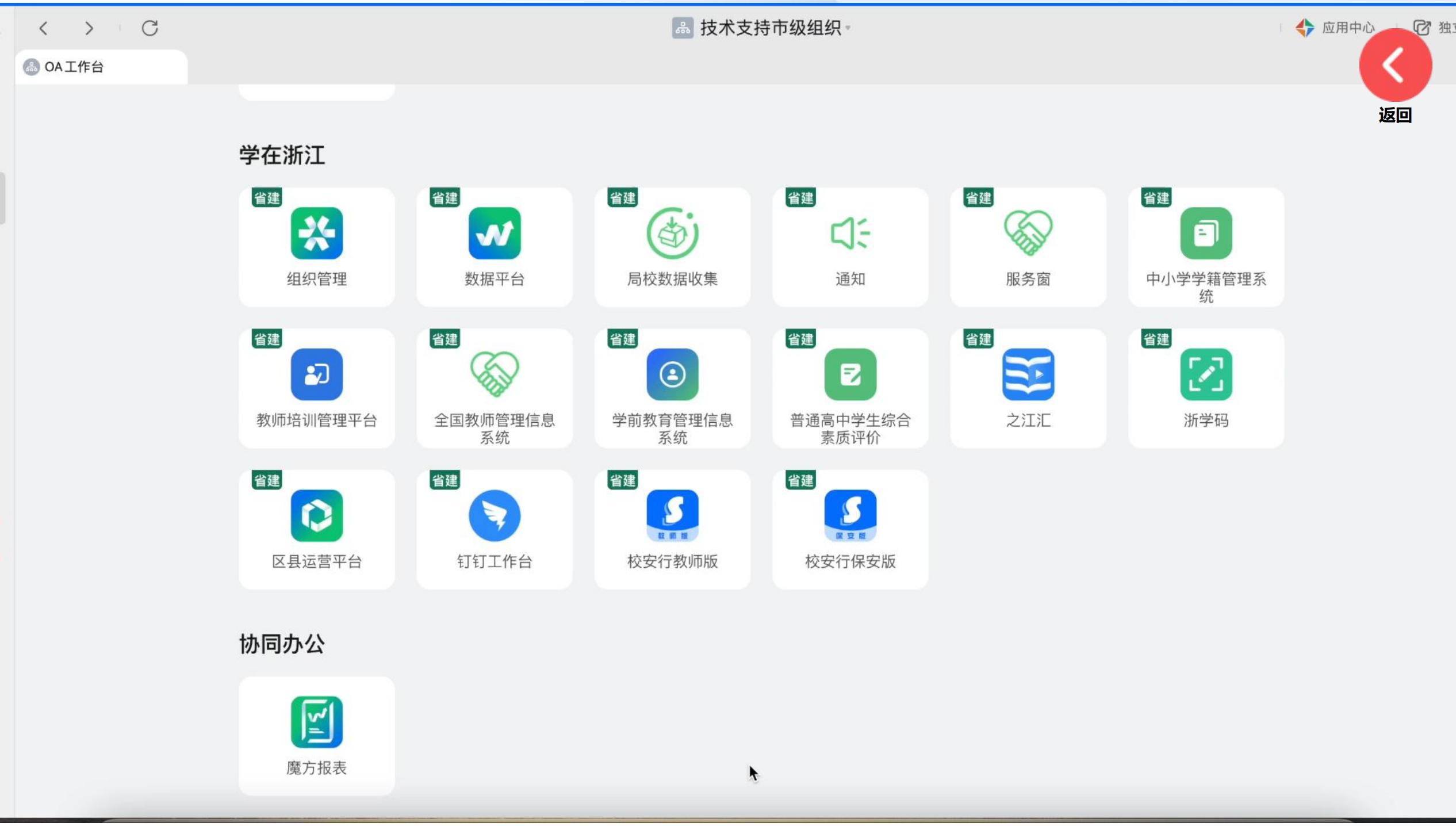Image resolution: width=1456 pixels, height=826 pixels.
Task: Open 区县运营平台 app icon
Action: click(316, 516)
